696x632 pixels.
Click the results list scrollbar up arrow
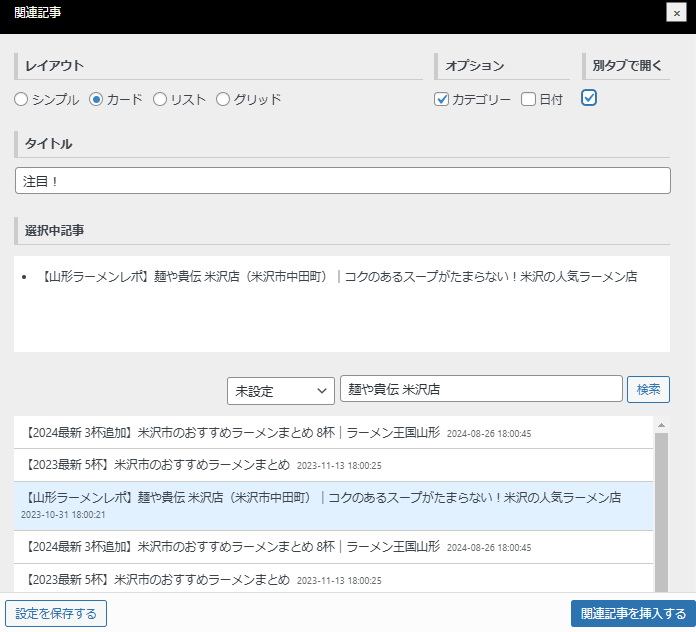pos(661,425)
